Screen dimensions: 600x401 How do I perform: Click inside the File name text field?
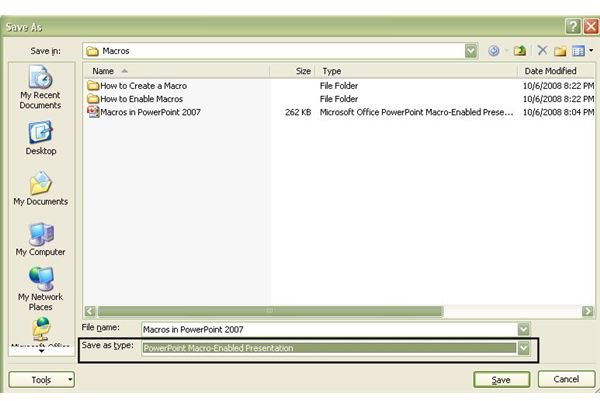(329, 329)
